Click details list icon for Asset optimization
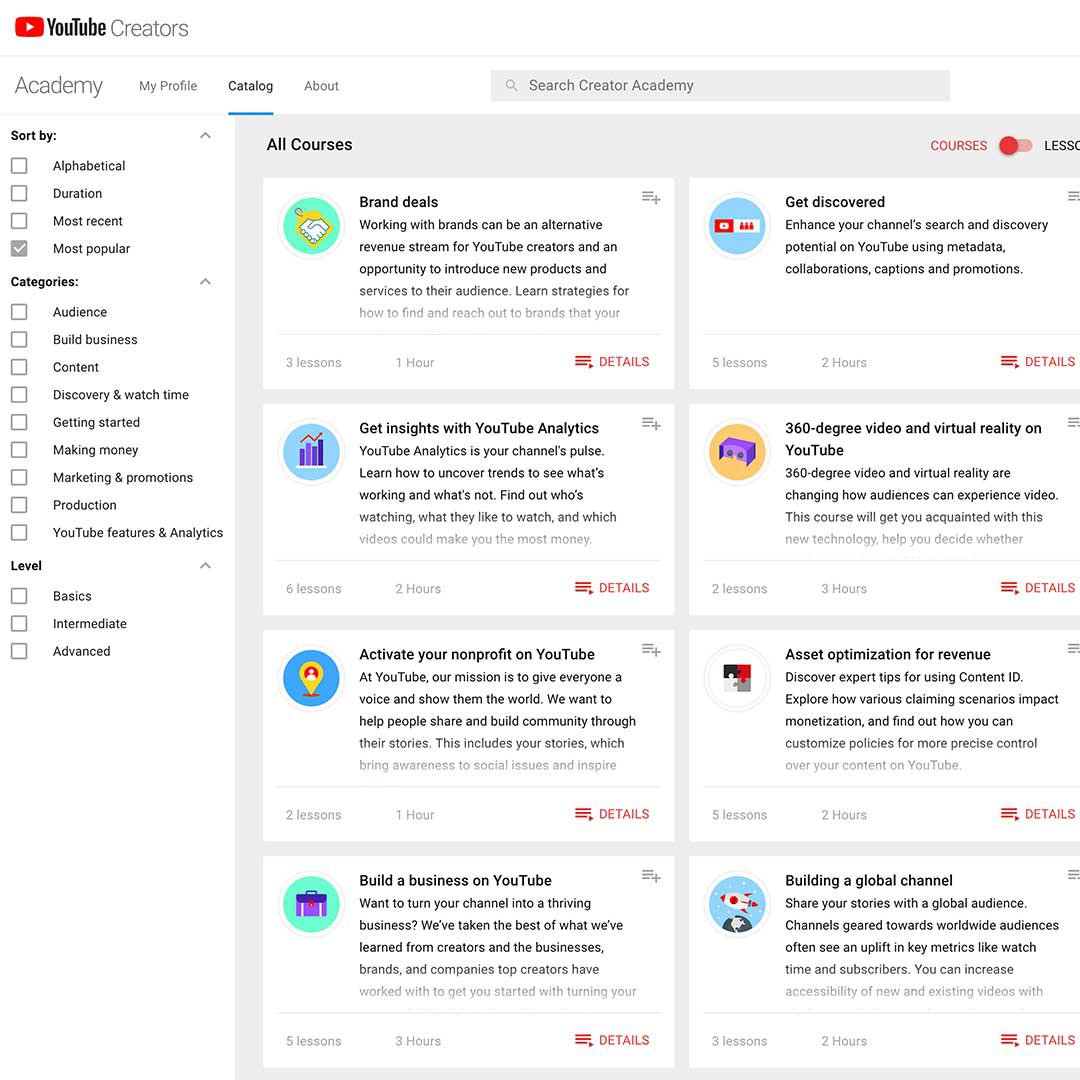The height and width of the screenshot is (1080, 1080). pos(1009,814)
